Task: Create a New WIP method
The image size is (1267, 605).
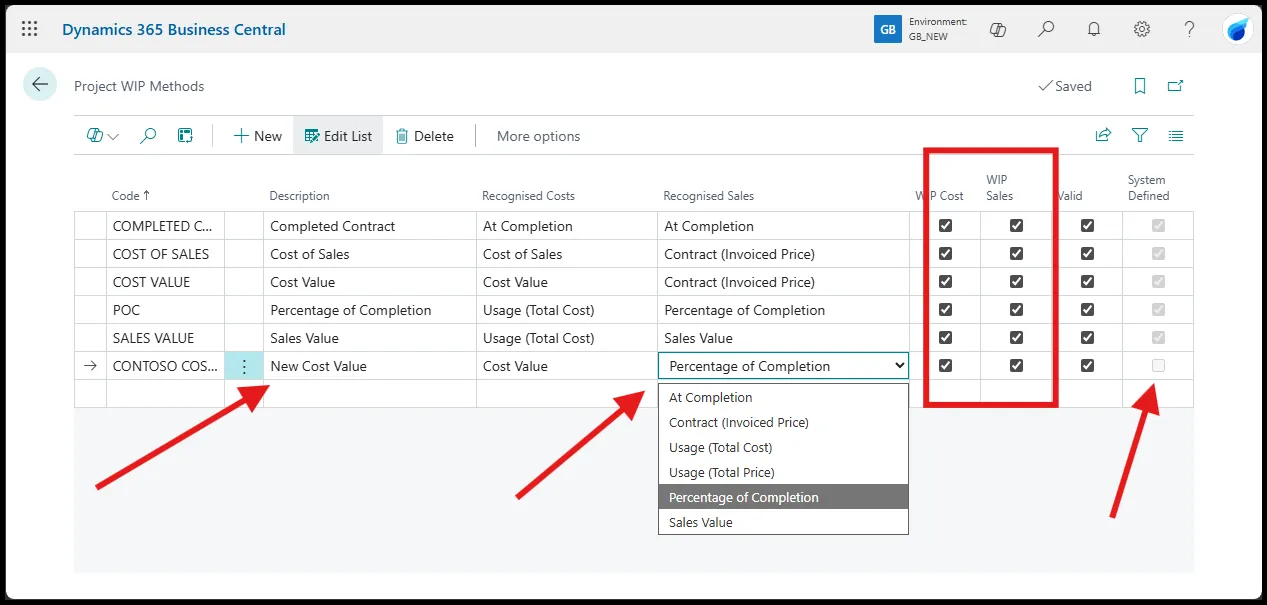Action: tap(258, 136)
